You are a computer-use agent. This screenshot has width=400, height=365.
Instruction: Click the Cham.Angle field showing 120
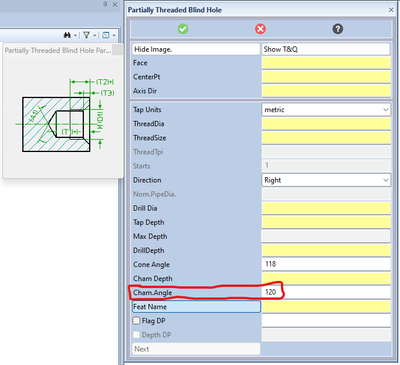coord(326,292)
